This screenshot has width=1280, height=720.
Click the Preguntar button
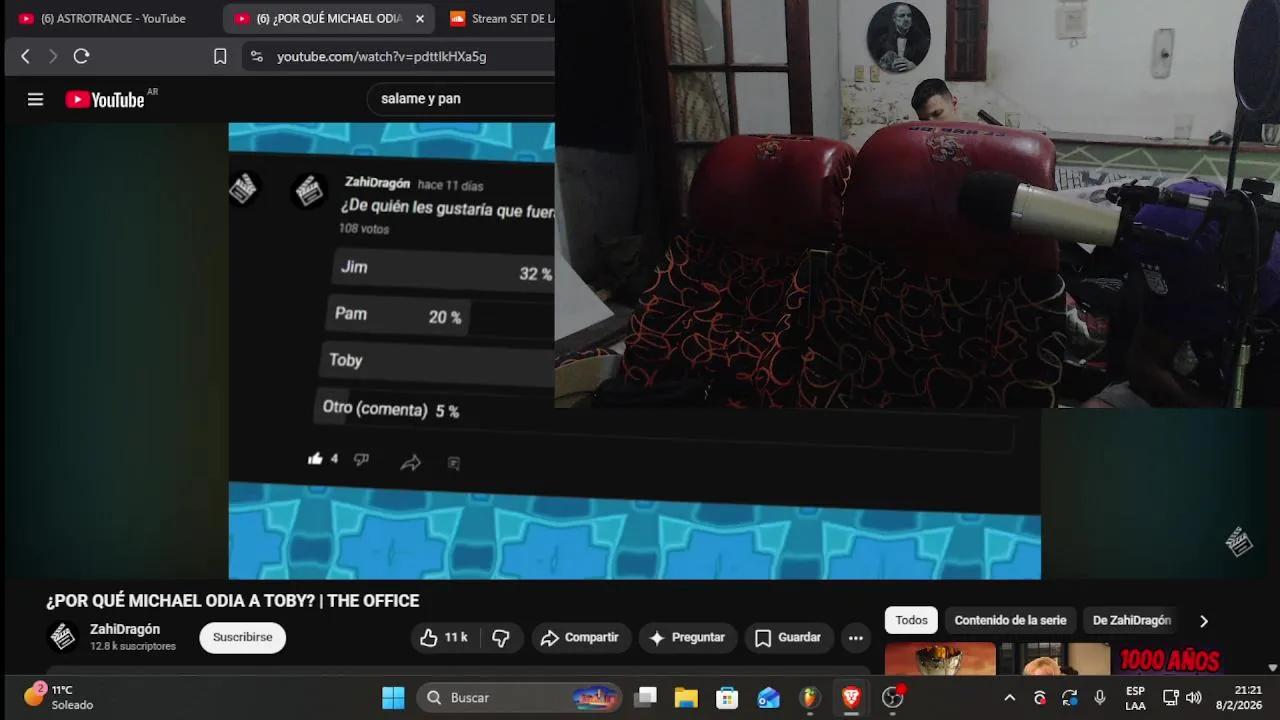pyautogui.click(x=687, y=637)
